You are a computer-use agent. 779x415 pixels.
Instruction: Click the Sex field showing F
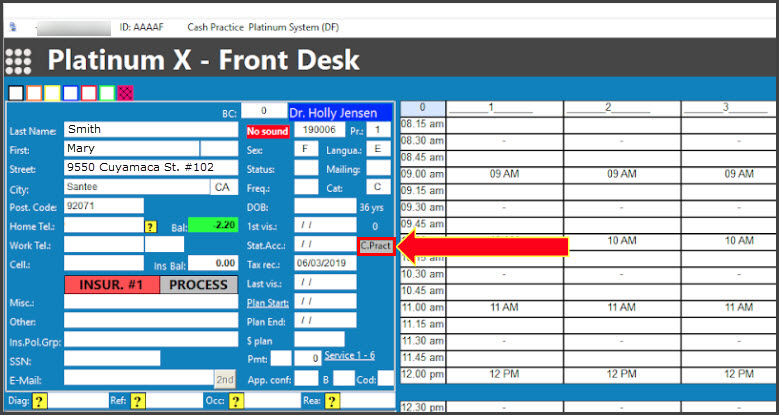tap(306, 149)
